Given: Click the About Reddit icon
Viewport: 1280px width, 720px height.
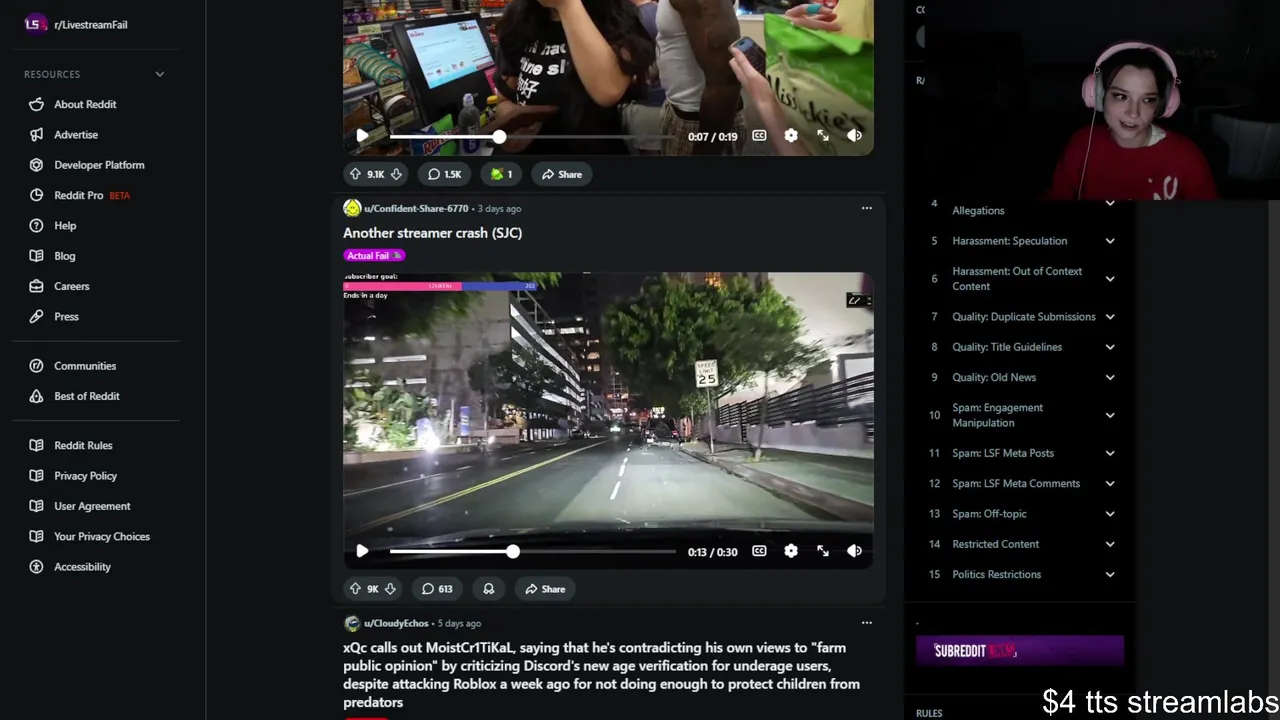Looking at the screenshot, I should [37, 104].
